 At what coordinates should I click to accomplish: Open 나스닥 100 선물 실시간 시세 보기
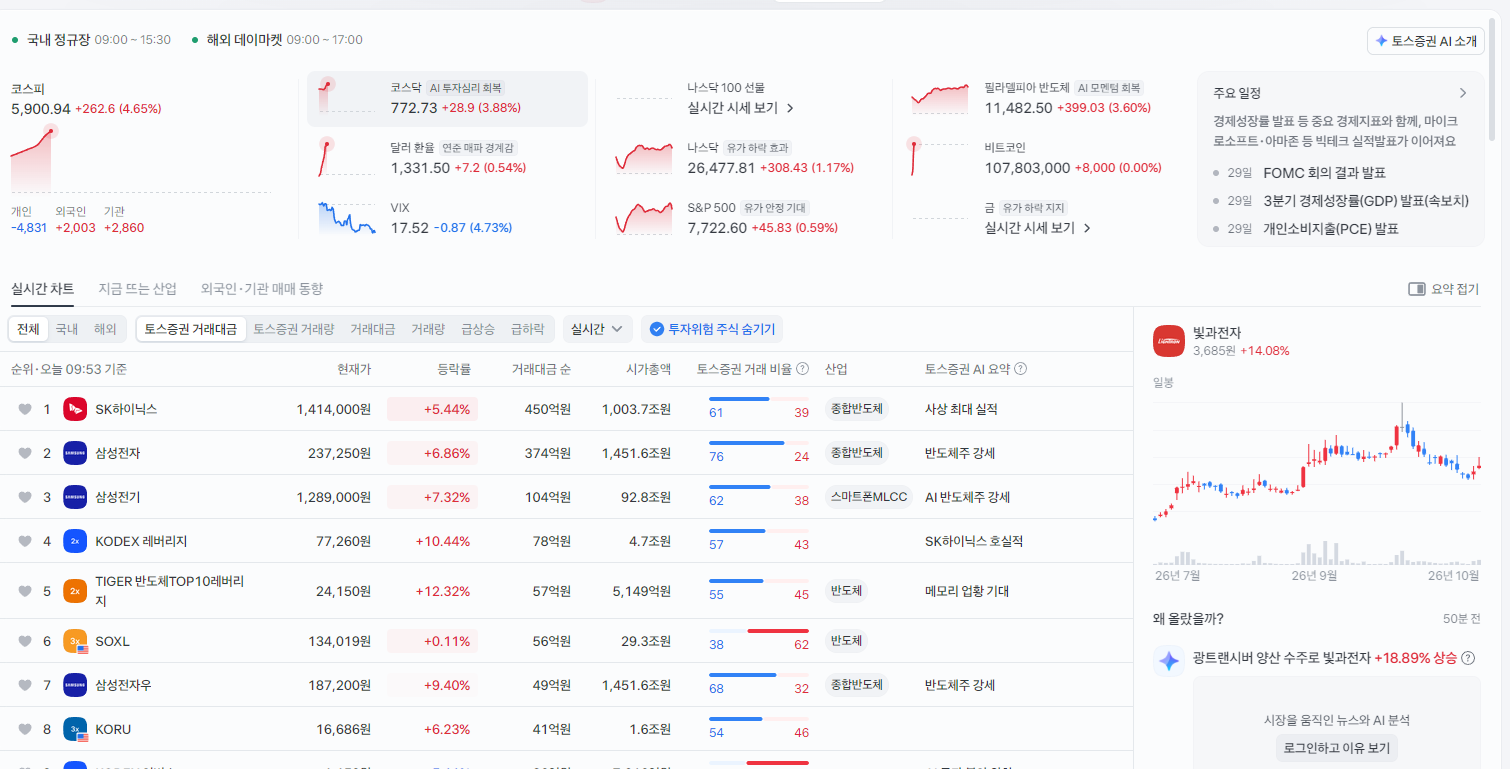(741, 108)
